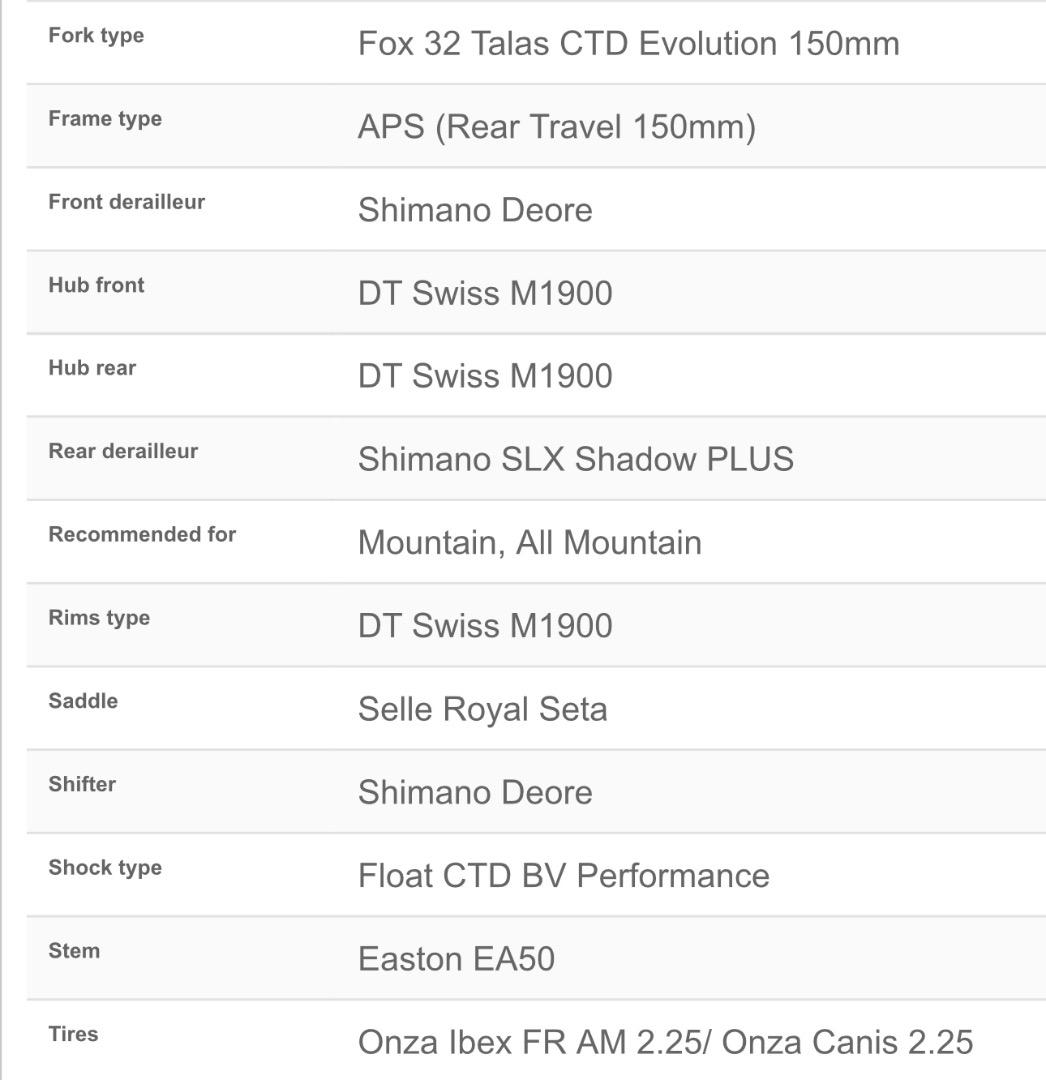Screen dimensions: 1046x1080
Task: Select the Shock type label
Action: point(105,868)
